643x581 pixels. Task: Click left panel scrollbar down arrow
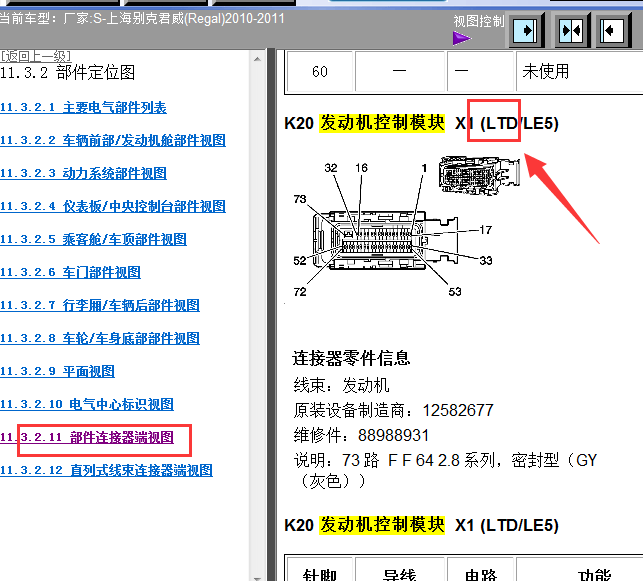coord(258,577)
